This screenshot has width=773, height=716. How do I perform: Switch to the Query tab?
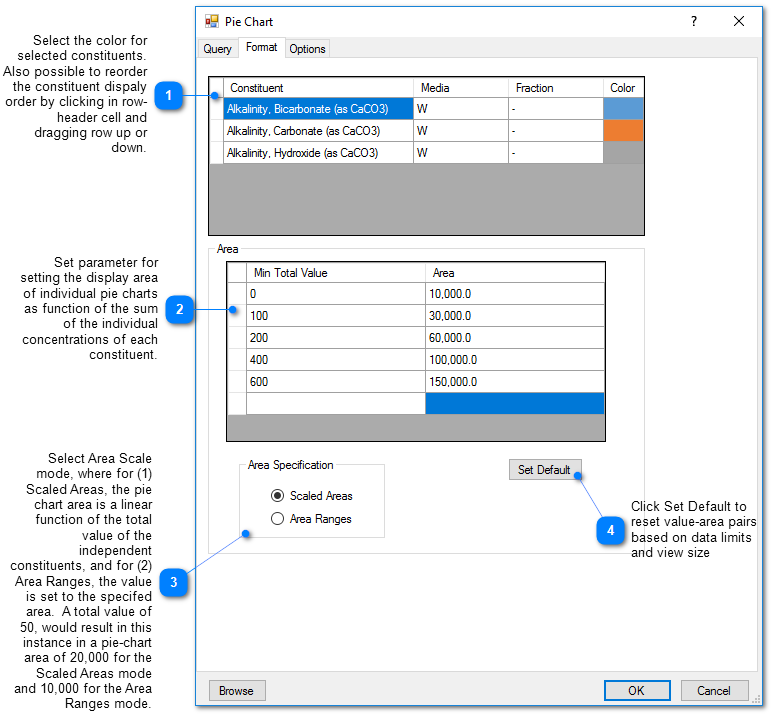(217, 49)
